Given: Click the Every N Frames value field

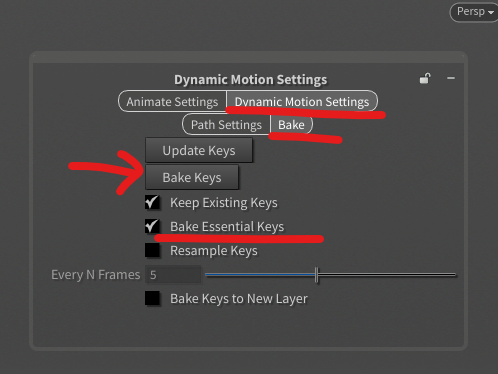Looking at the screenshot, I should click(x=173, y=275).
